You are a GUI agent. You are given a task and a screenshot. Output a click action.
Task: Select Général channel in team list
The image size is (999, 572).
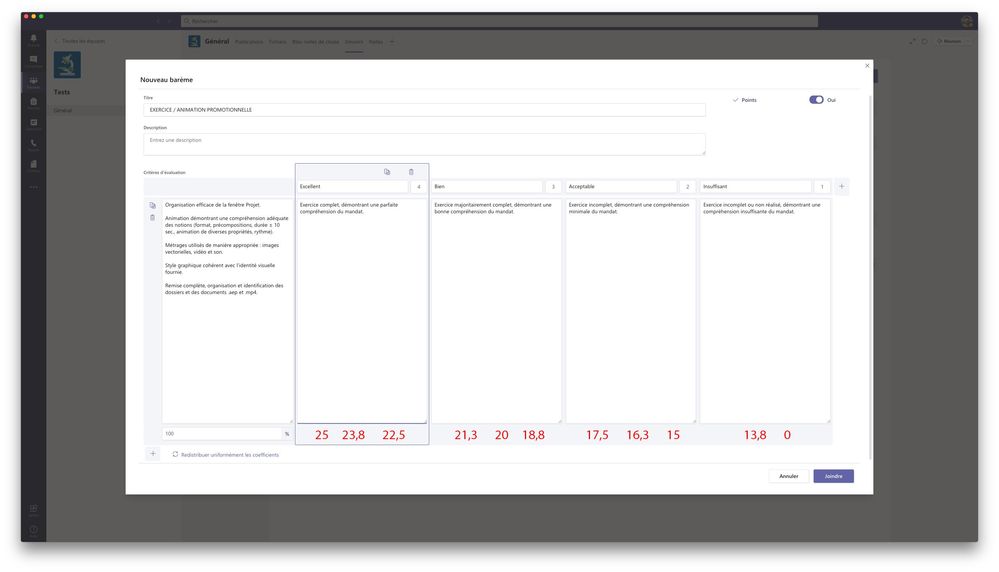pos(84,110)
